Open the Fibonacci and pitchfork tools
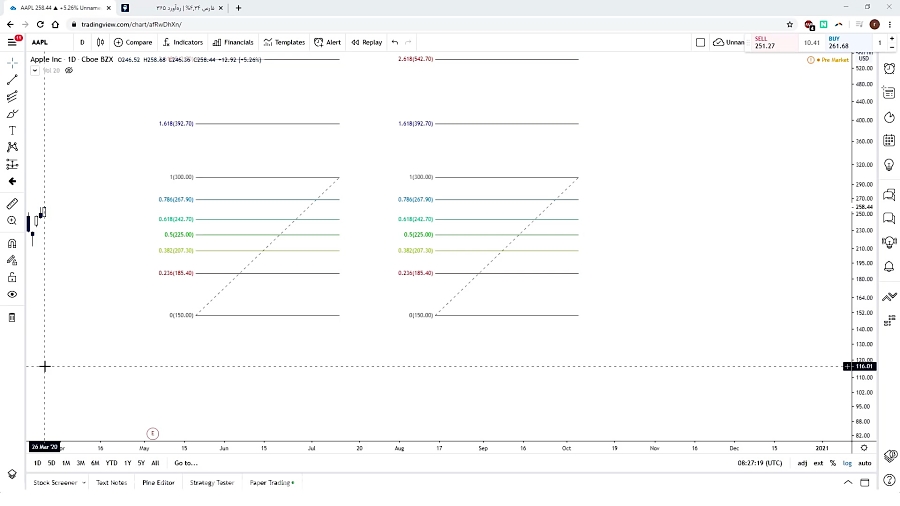The width and height of the screenshot is (900, 506). click(12, 96)
